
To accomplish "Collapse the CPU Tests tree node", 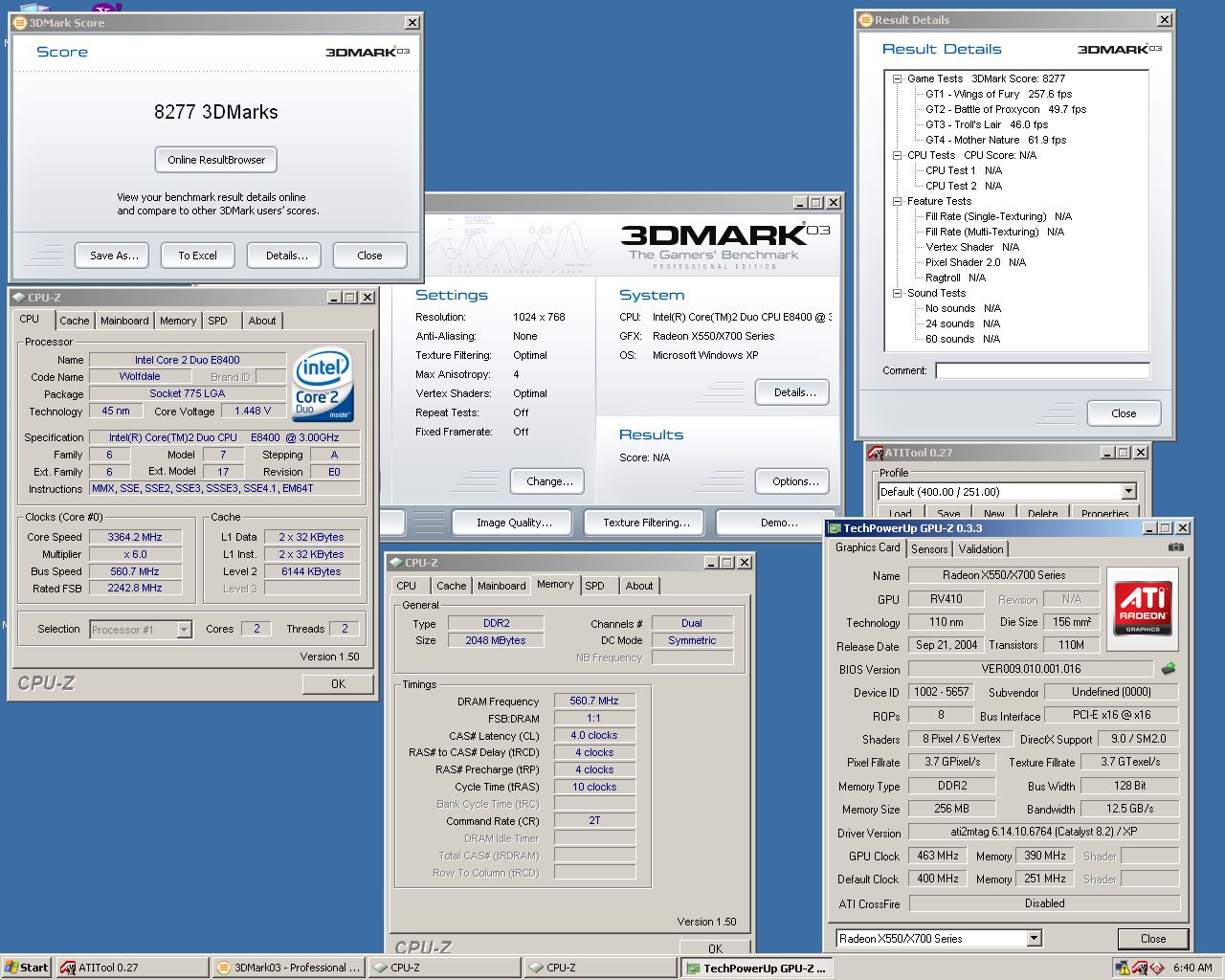I will [x=897, y=155].
